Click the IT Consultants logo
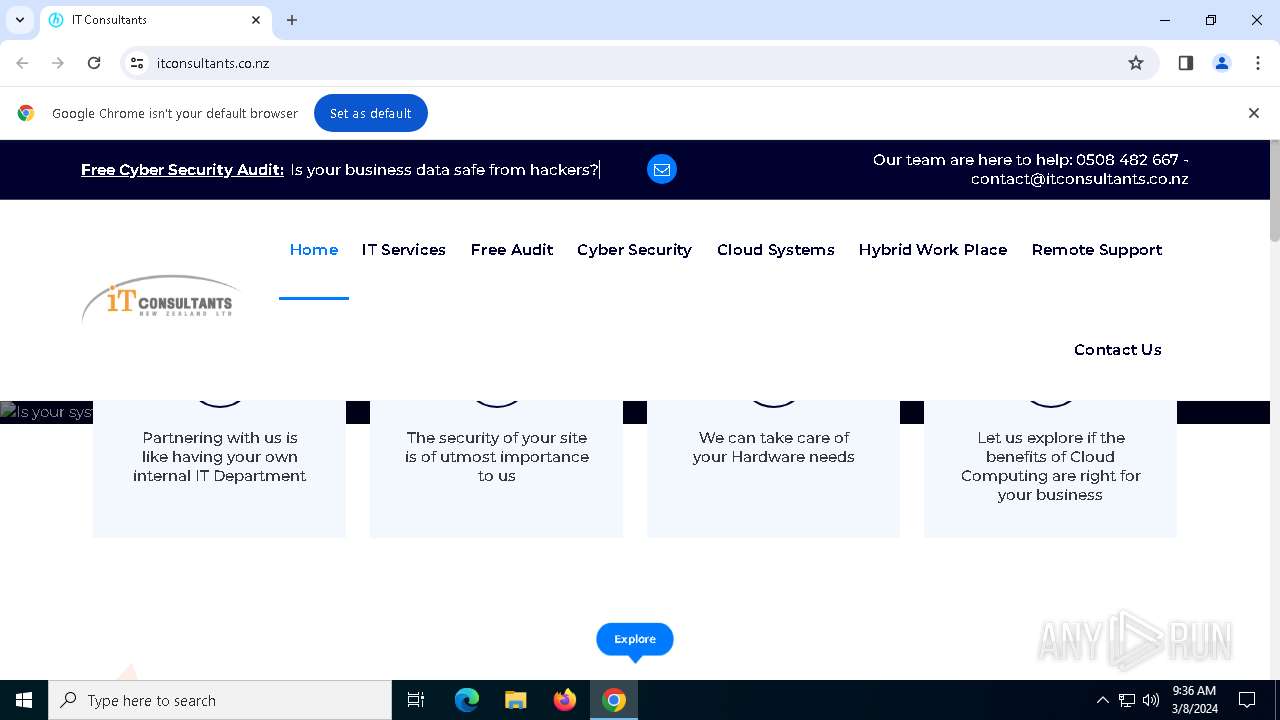 coord(160,299)
